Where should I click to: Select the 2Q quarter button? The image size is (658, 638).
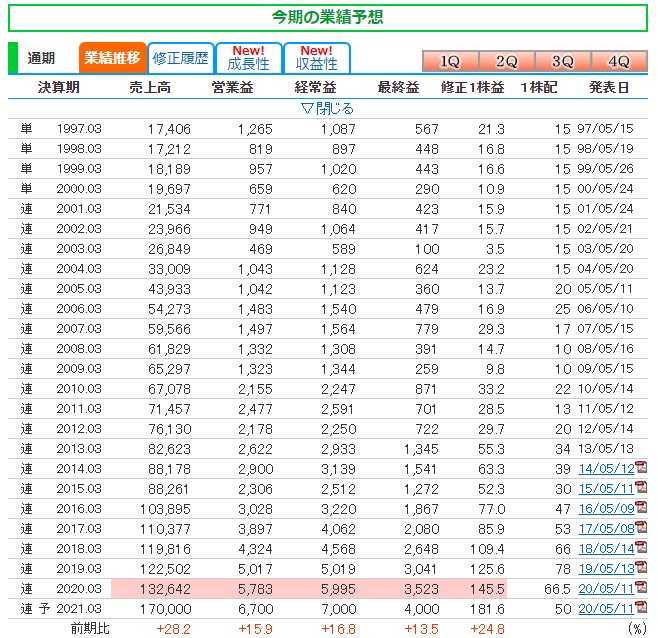506,60
